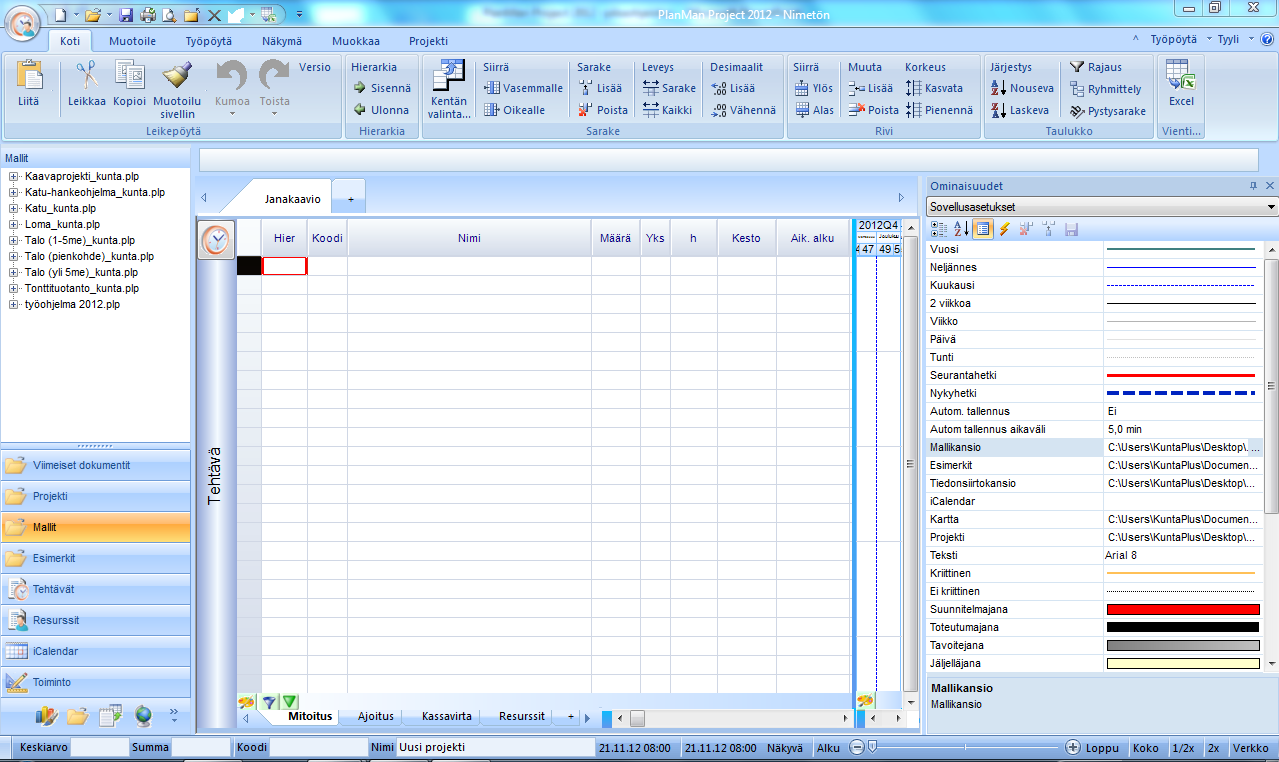Screen dimensions: 1279x762
Task: Click the Koodi input field in status bar
Action: (317, 747)
